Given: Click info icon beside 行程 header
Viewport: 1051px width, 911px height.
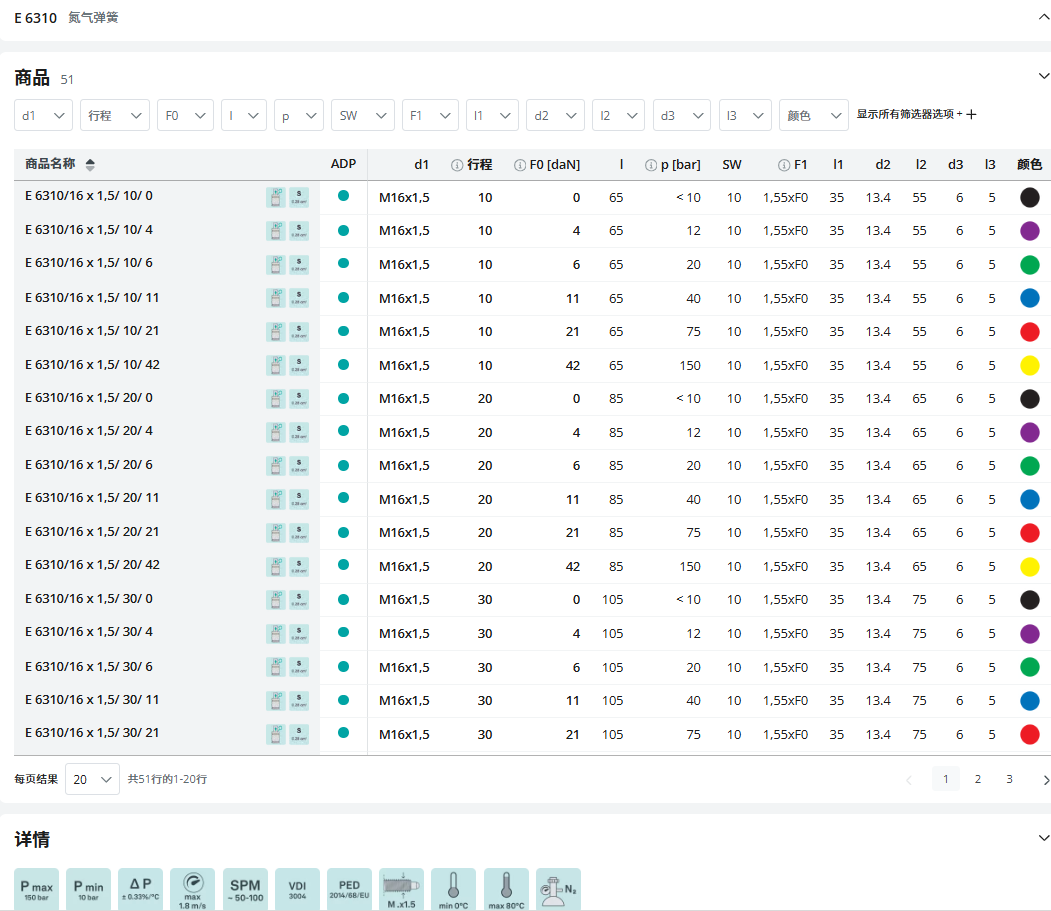Looking at the screenshot, I should (x=457, y=165).
